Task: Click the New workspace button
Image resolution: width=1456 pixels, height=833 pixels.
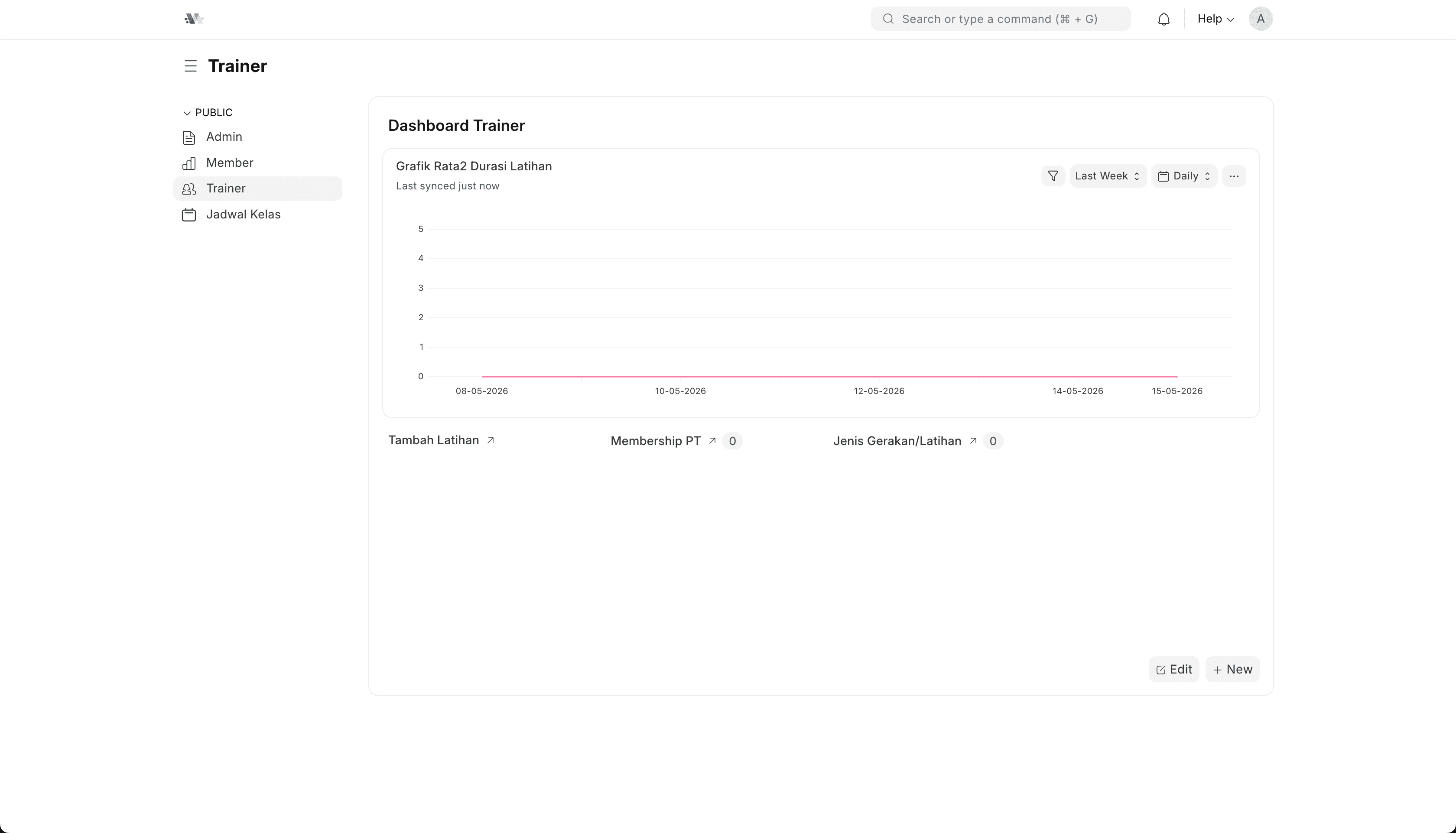Action: [1232, 669]
